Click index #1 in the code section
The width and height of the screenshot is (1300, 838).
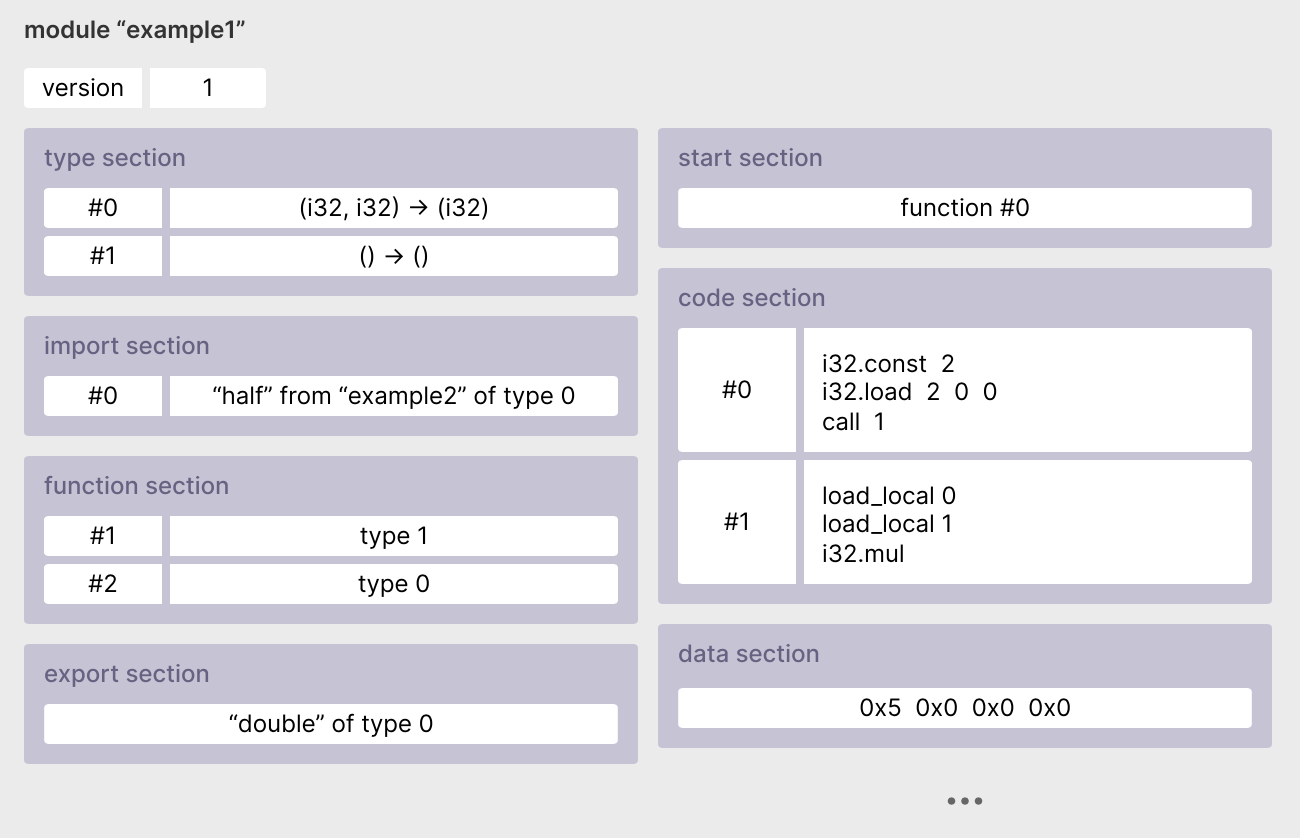[737, 522]
